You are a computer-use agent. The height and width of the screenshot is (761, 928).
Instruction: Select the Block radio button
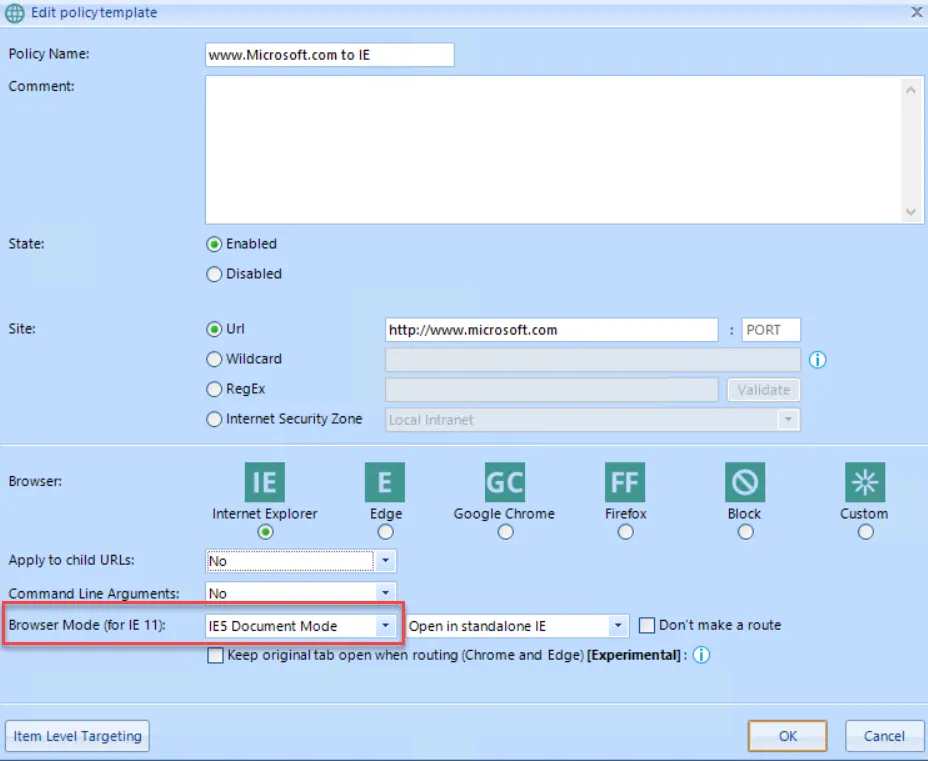(746, 532)
